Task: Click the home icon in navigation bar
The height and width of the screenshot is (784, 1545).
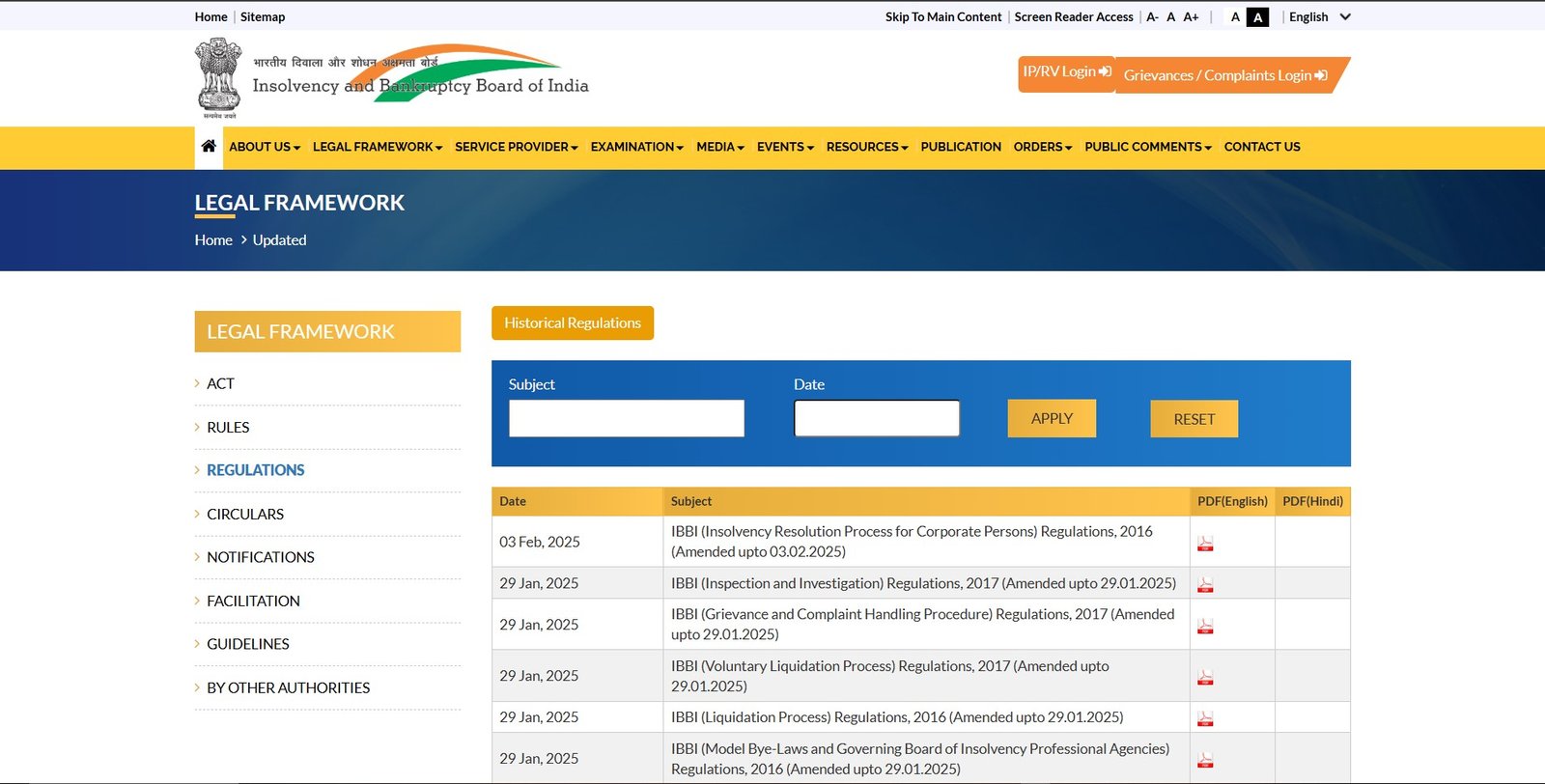Action: tap(209, 147)
